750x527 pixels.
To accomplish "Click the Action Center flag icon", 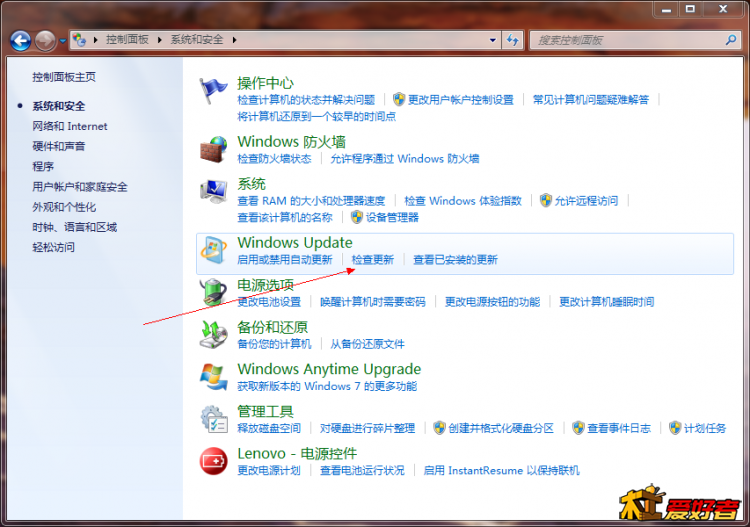I will 213,91.
